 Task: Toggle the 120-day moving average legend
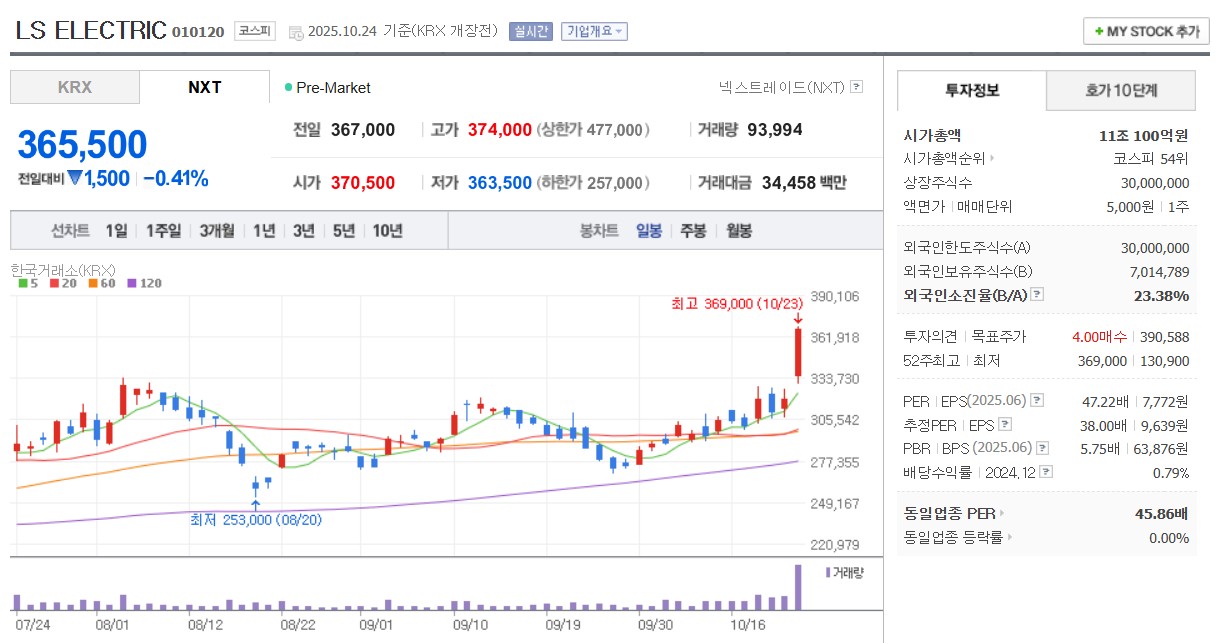131,284
